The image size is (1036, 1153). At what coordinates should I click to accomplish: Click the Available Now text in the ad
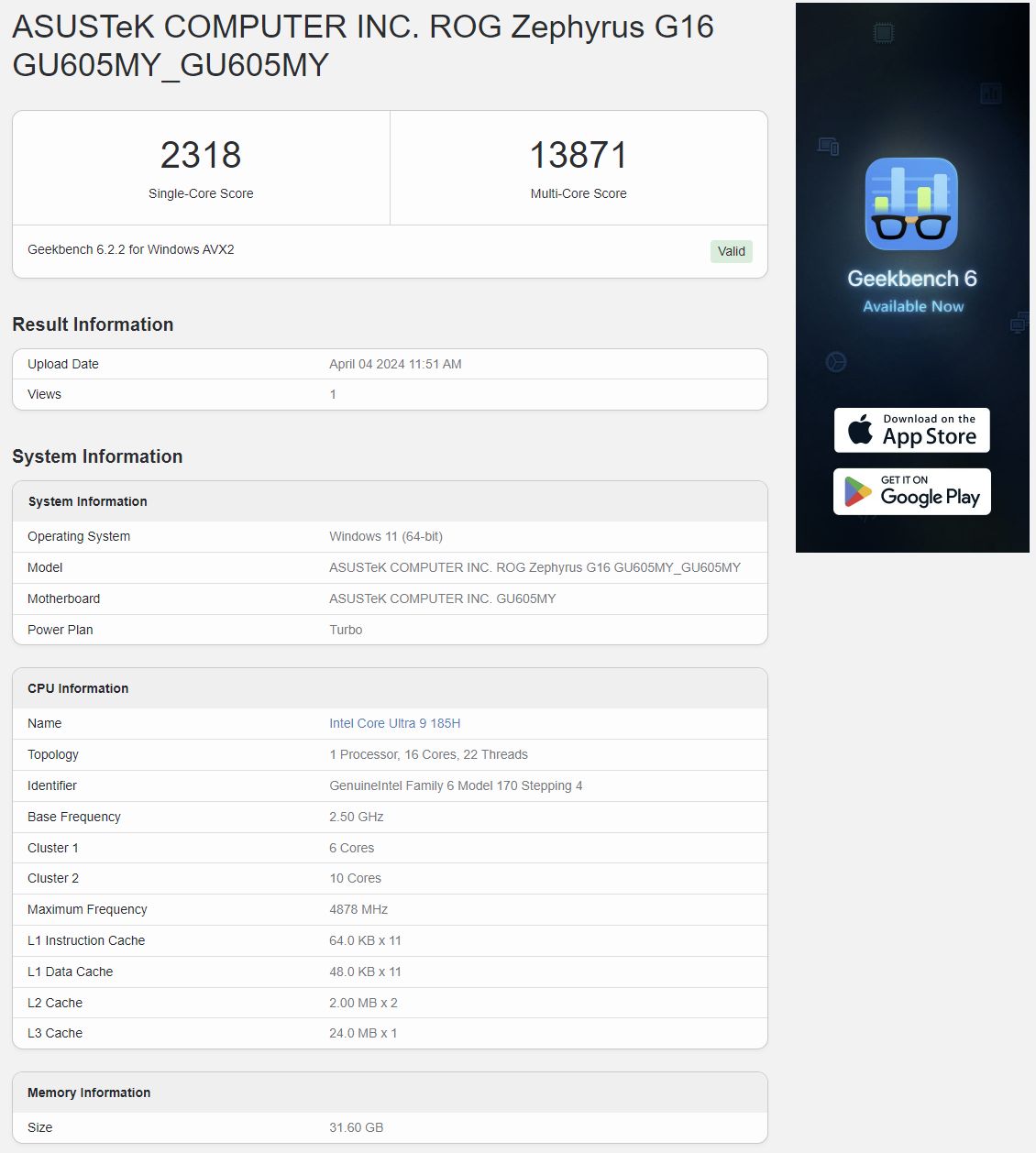click(x=913, y=306)
